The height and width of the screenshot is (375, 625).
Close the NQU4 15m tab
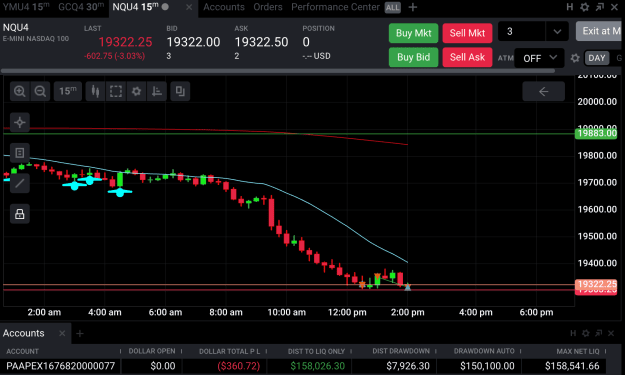(x=189, y=7)
